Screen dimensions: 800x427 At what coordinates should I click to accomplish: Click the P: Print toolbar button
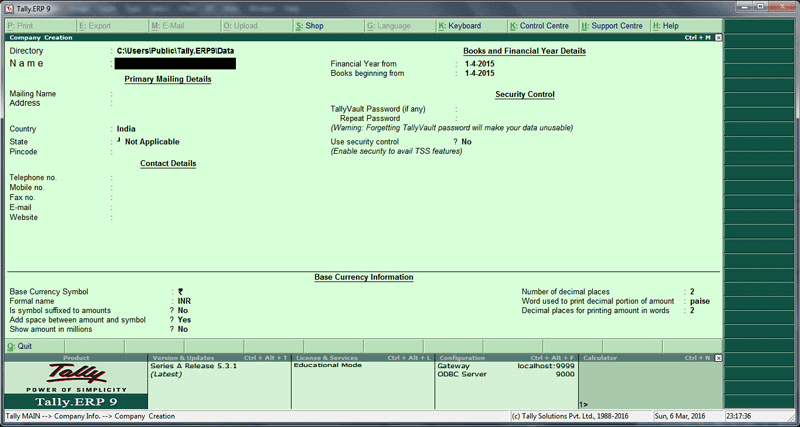(x=41, y=26)
